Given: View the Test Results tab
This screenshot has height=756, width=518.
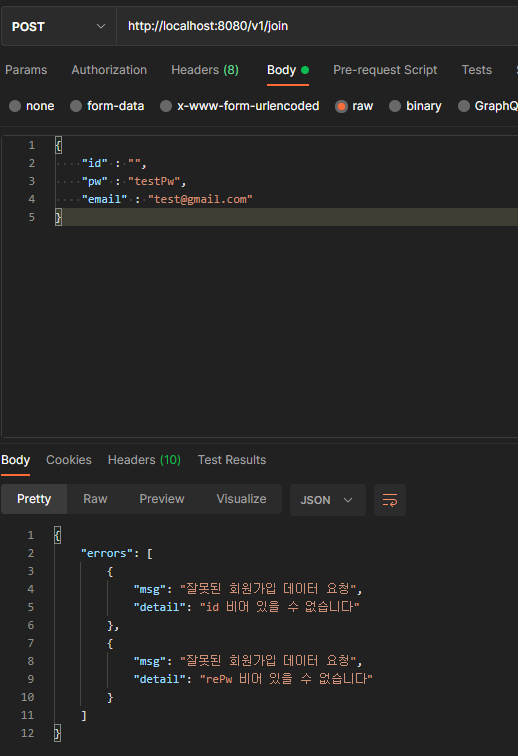Looking at the screenshot, I should (x=232, y=460).
